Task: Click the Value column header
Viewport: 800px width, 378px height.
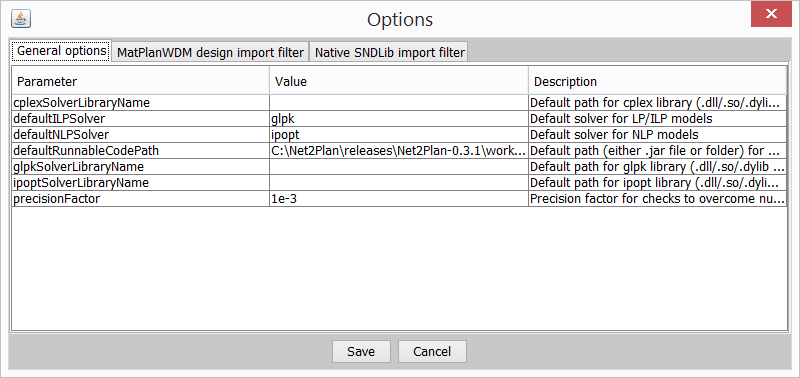Action: [399, 81]
